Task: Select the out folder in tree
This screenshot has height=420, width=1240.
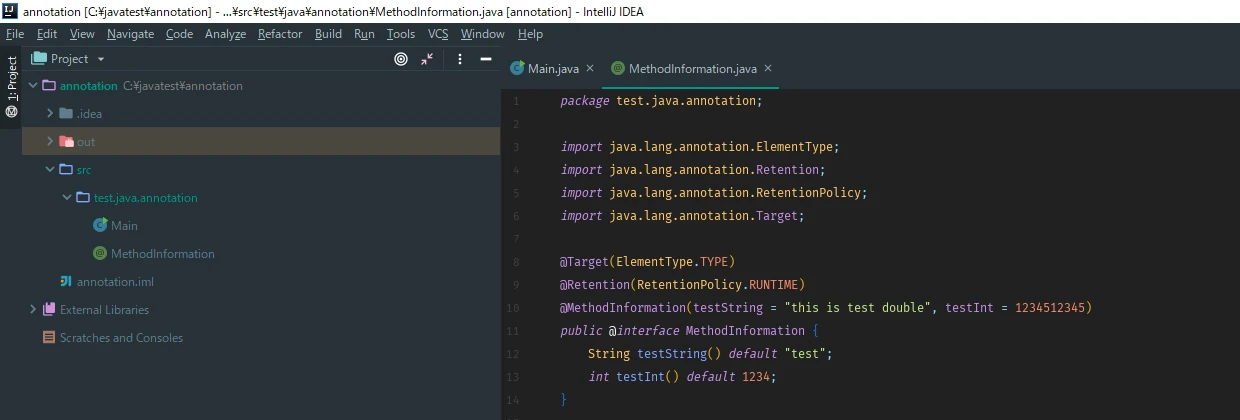Action: pyautogui.click(x=261, y=142)
